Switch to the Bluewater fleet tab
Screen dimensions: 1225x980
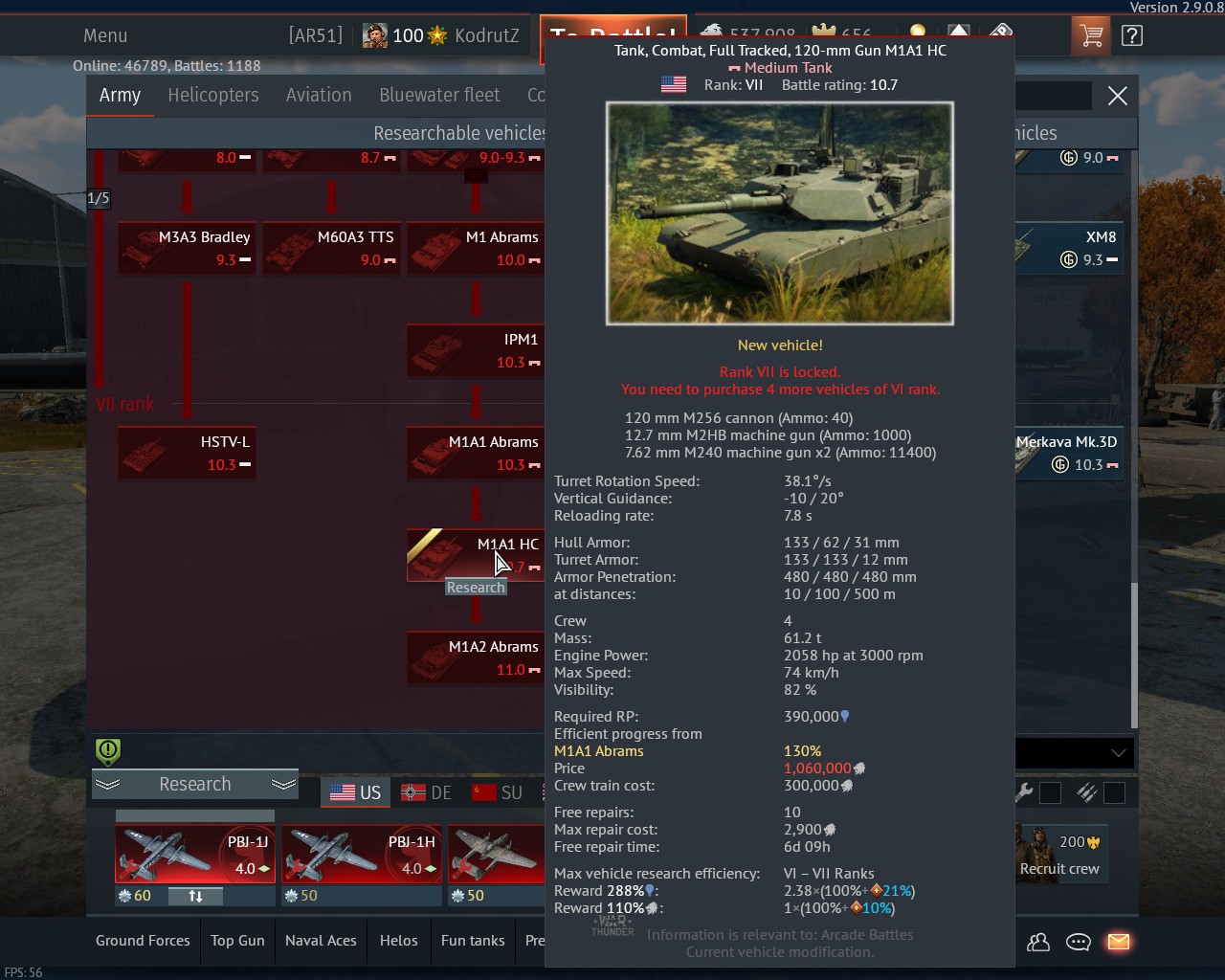pyautogui.click(x=439, y=96)
